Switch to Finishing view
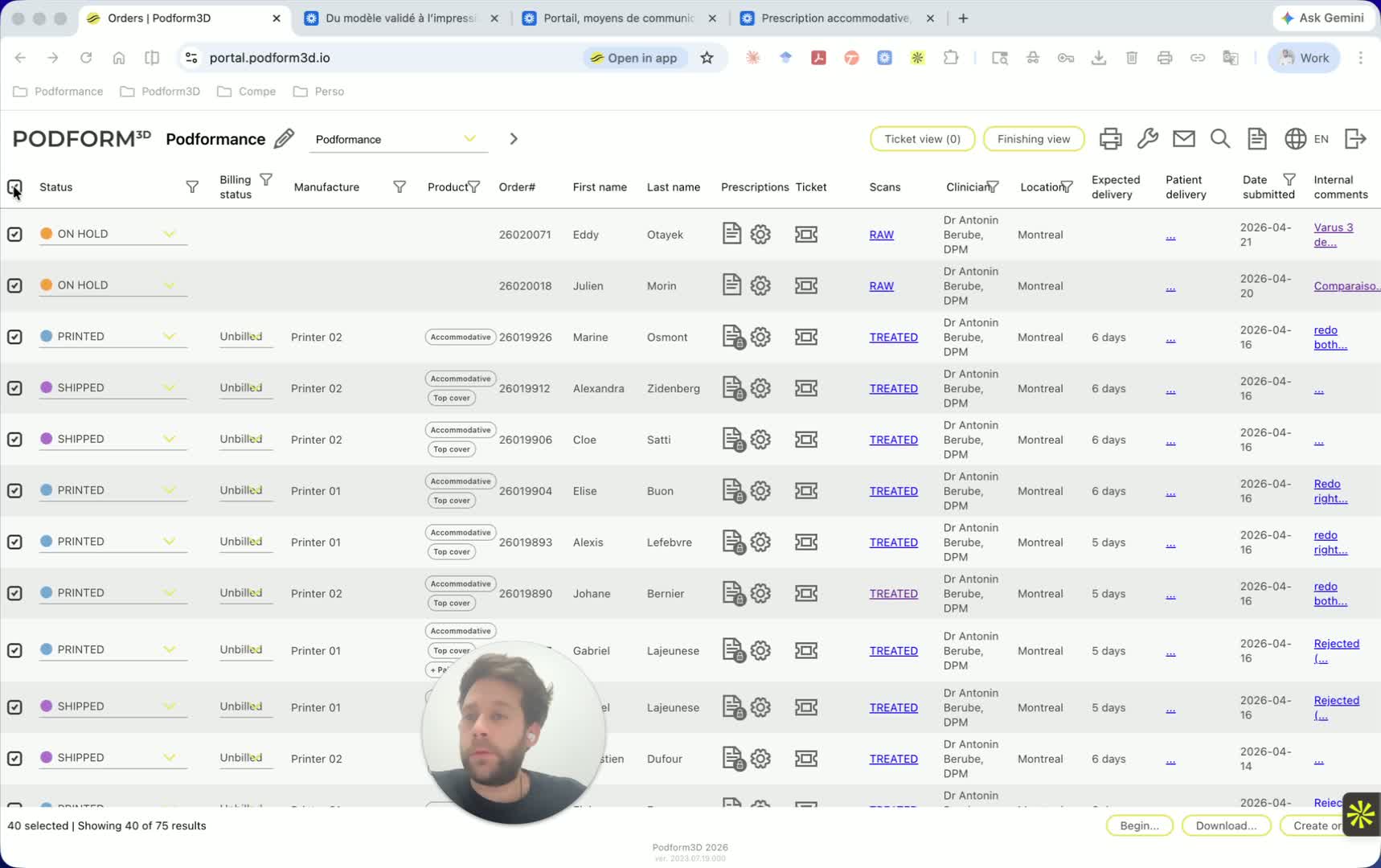The width and height of the screenshot is (1381, 868). point(1034,139)
